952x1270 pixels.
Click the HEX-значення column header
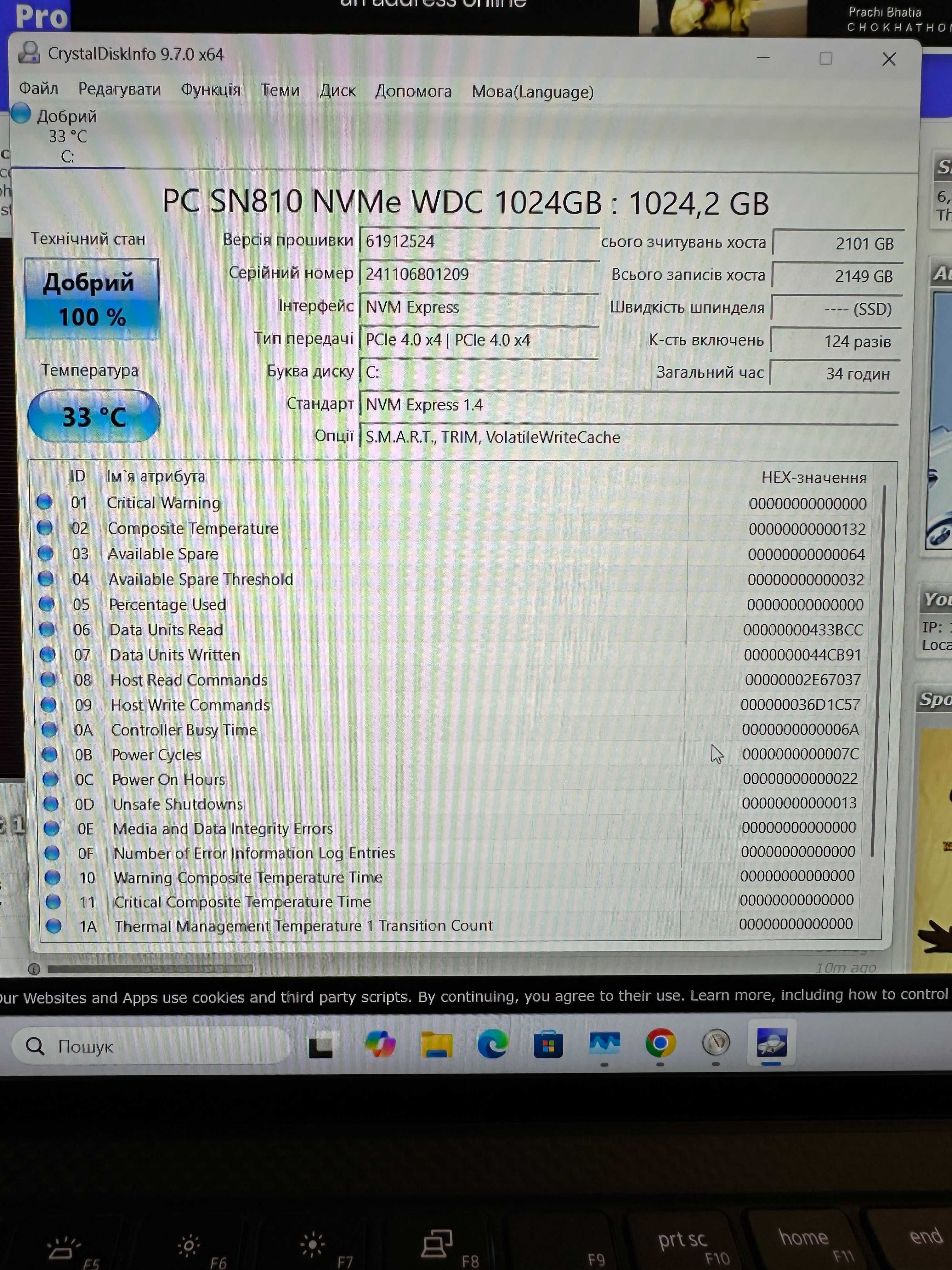814,477
